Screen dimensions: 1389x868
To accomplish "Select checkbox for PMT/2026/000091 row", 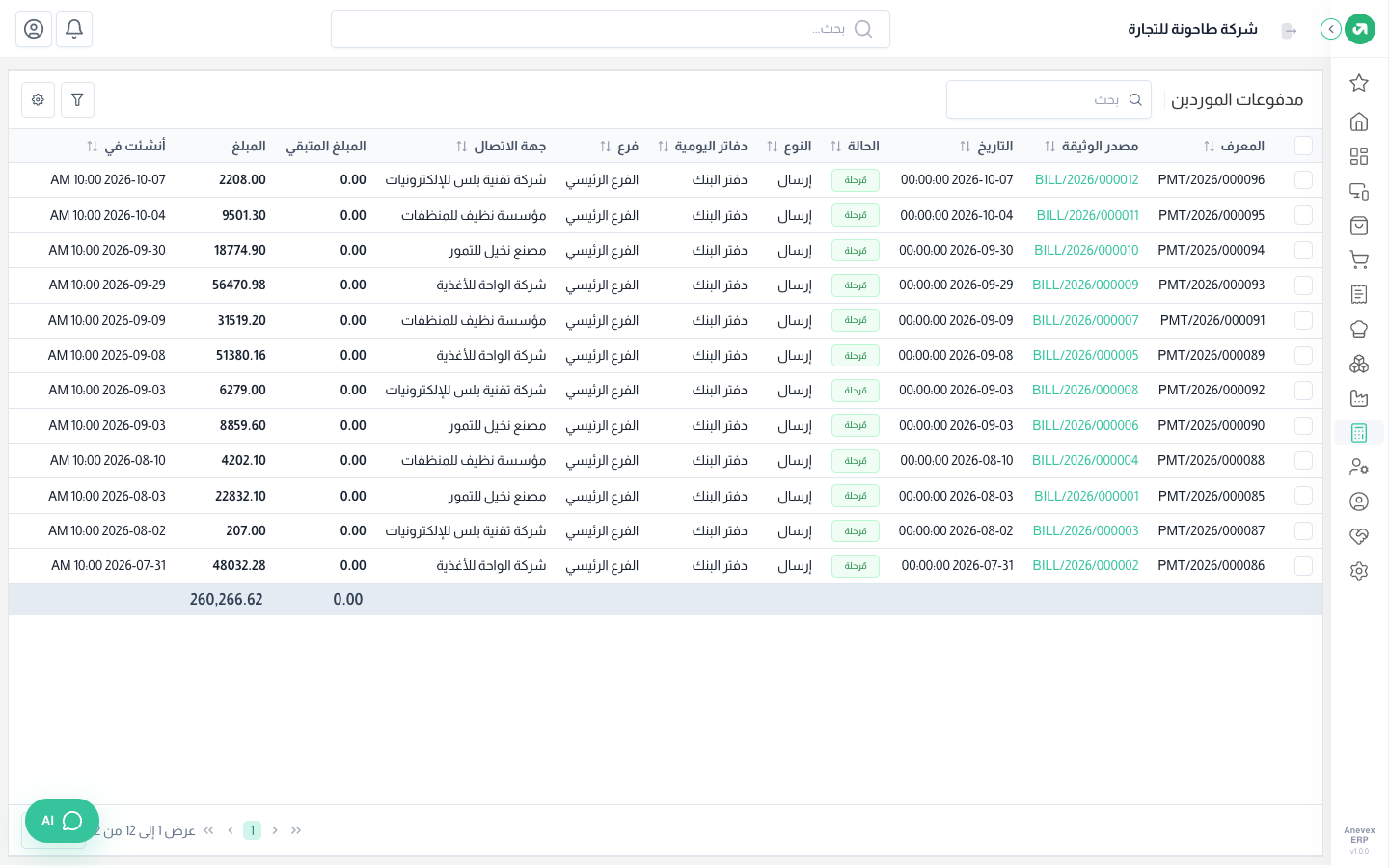I will tap(1303, 320).
